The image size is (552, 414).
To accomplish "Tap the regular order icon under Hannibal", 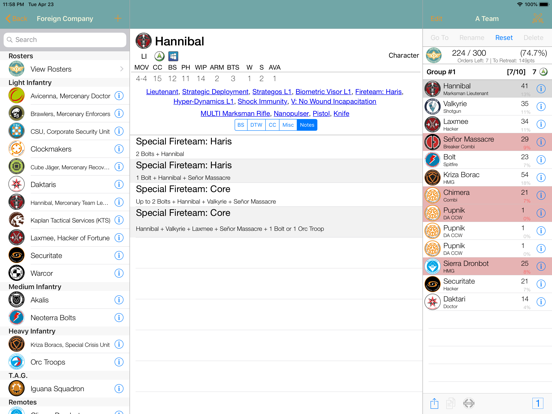I will 159,56.
